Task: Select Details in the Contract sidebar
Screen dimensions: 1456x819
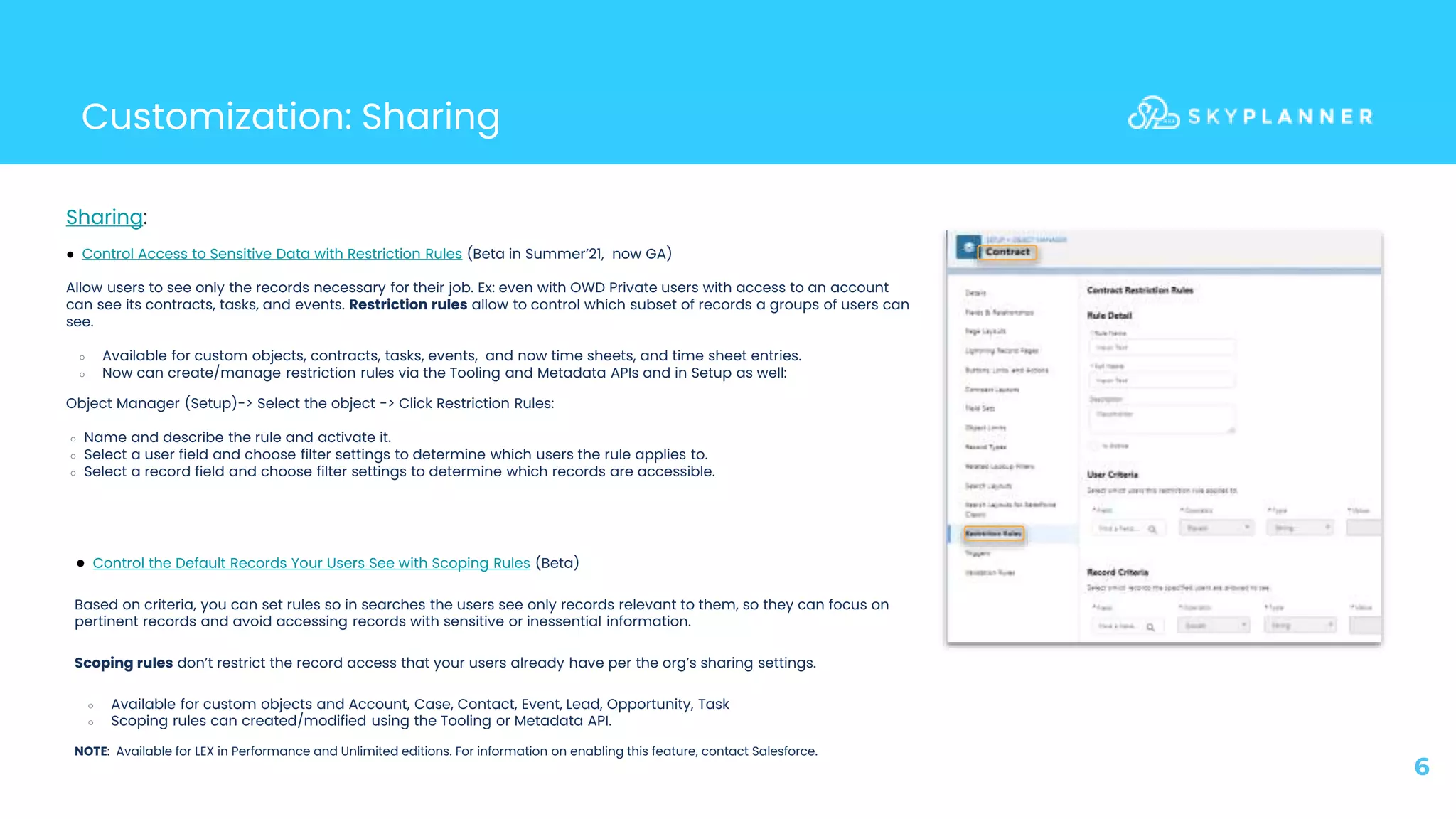Action: [x=975, y=293]
